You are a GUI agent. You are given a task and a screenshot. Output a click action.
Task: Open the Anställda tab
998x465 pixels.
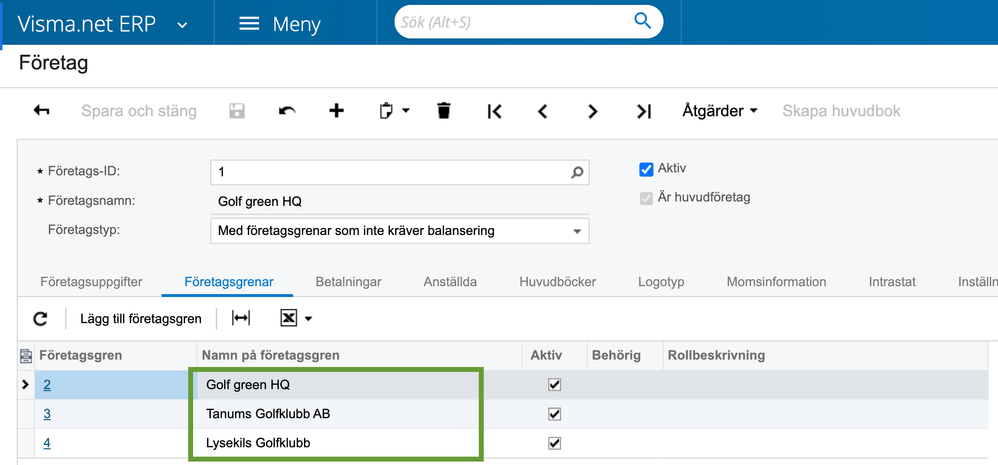(450, 282)
